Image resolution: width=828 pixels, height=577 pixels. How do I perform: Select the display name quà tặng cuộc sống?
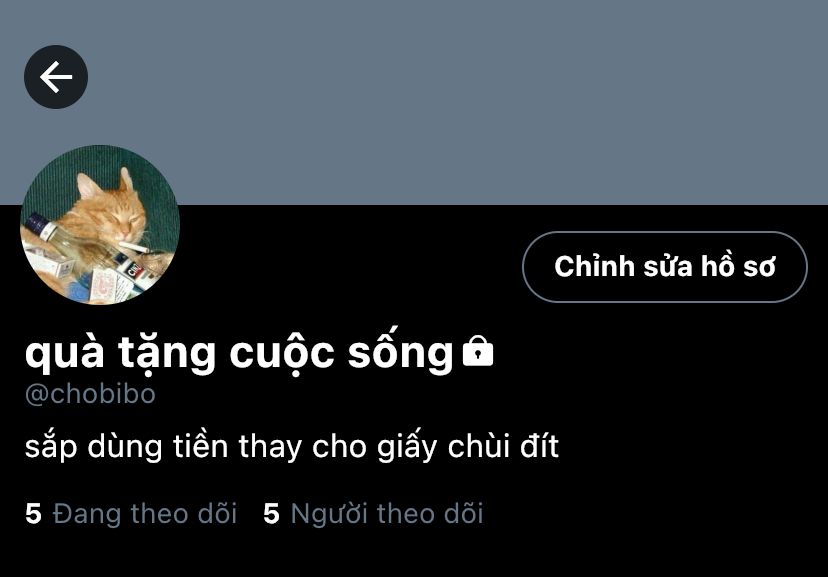239,353
